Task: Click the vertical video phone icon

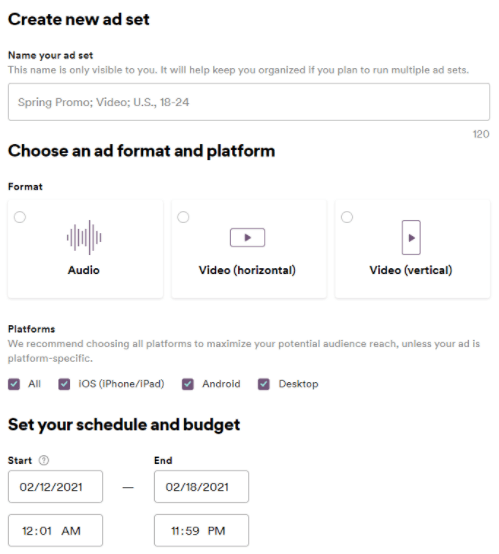Action: point(411,237)
